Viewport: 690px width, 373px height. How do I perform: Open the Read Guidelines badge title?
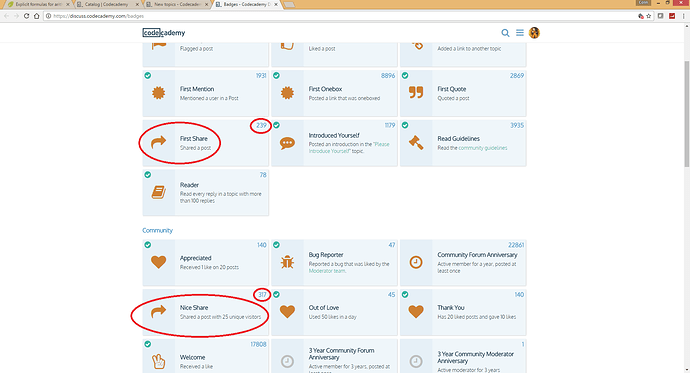[459, 139]
